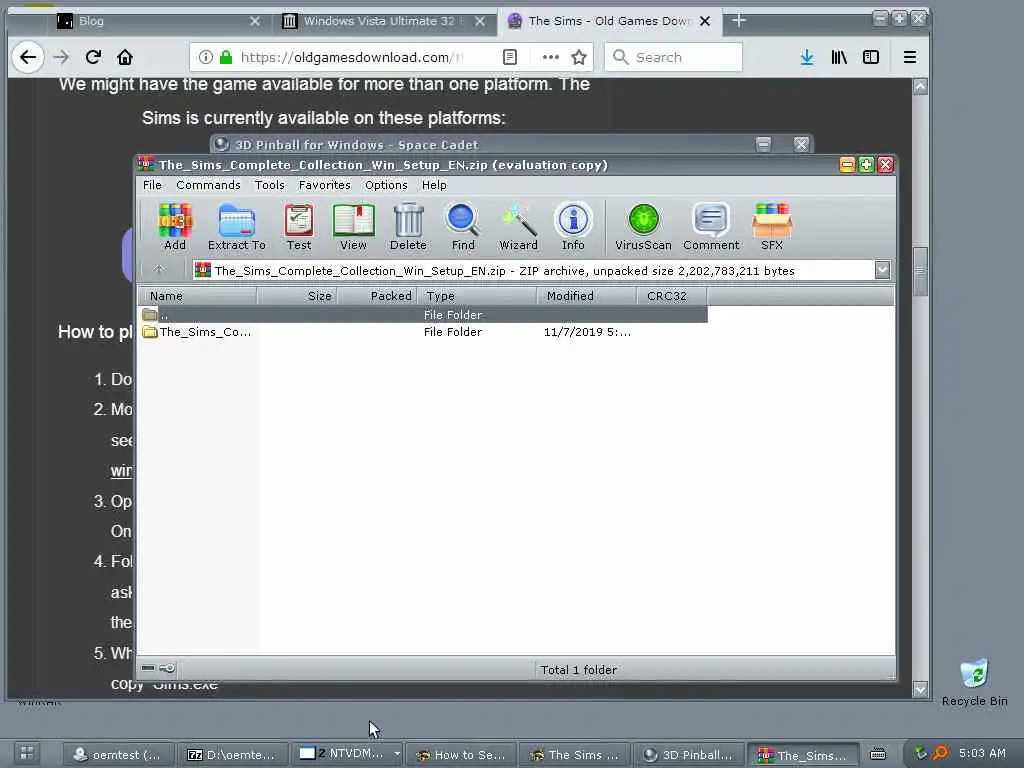
Task: Switch to oemtest taskbar item
Action: click(x=119, y=754)
